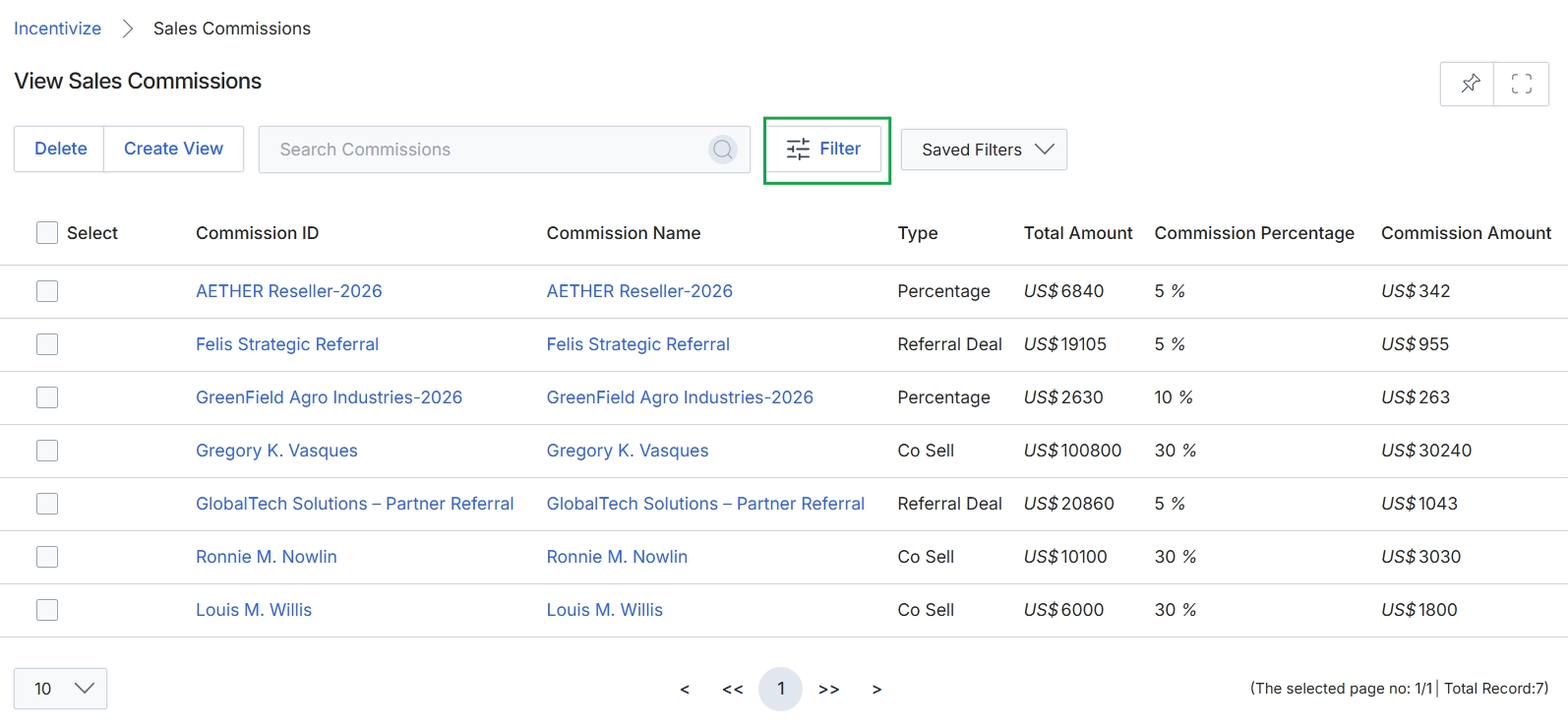Open Gregory K. Vasques Commission ID link
The image size is (1568, 727).
[x=276, y=451]
